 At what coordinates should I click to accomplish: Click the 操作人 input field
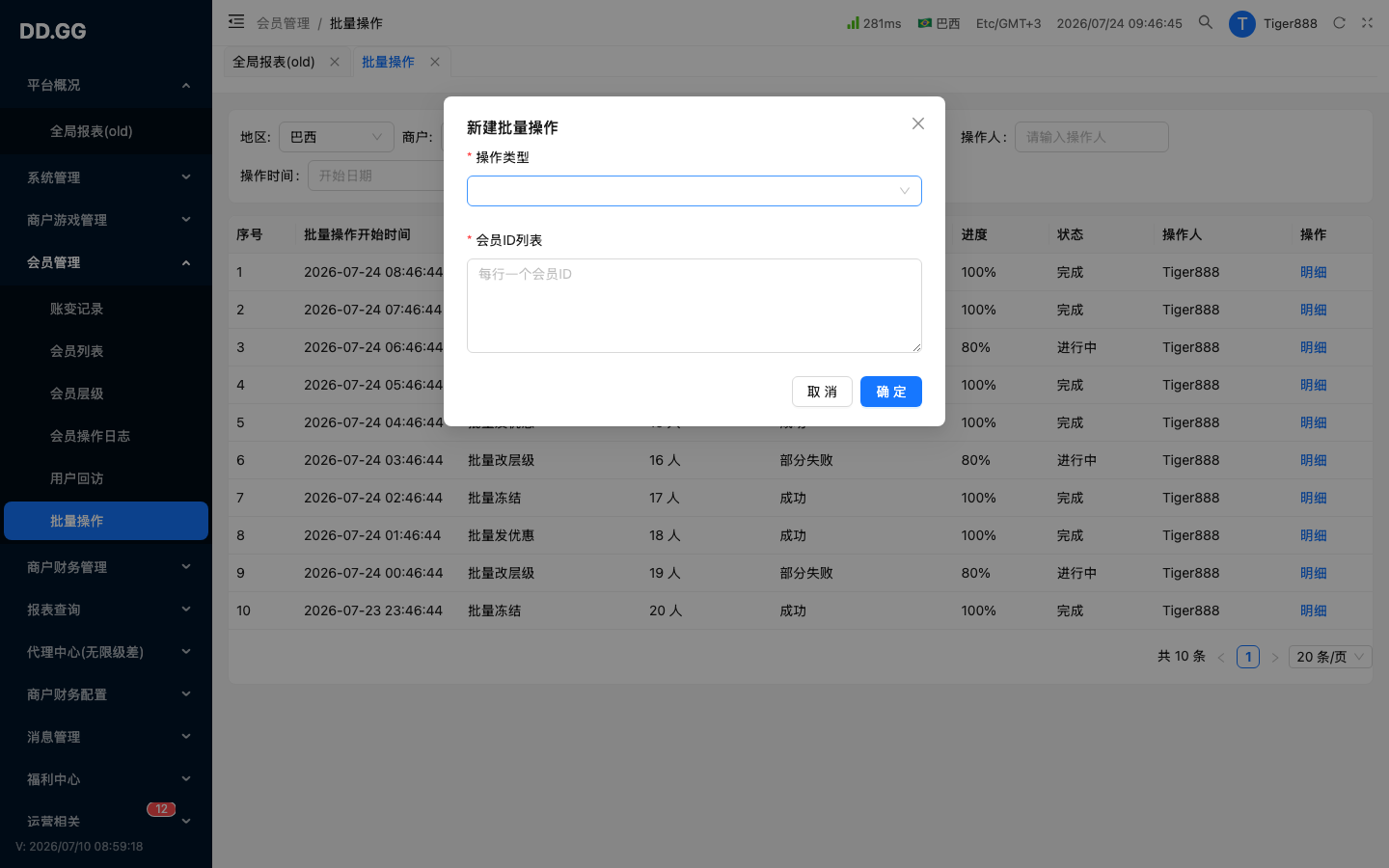[x=1092, y=137]
